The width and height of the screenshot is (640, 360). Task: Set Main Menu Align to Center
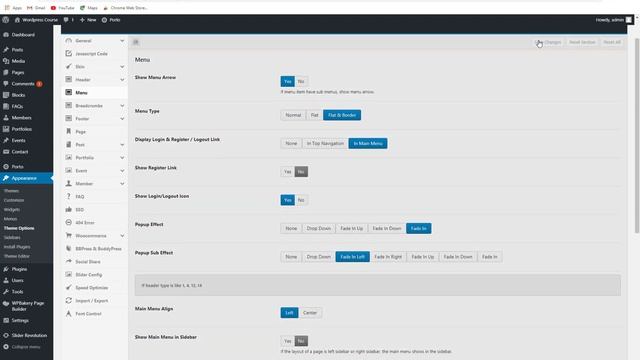tap(310, 313)
